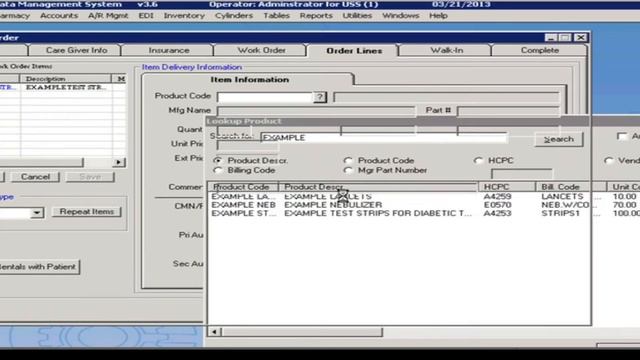Open the Cylinders menu
This screenshot has width=640, height=360.
coord(233,16)
